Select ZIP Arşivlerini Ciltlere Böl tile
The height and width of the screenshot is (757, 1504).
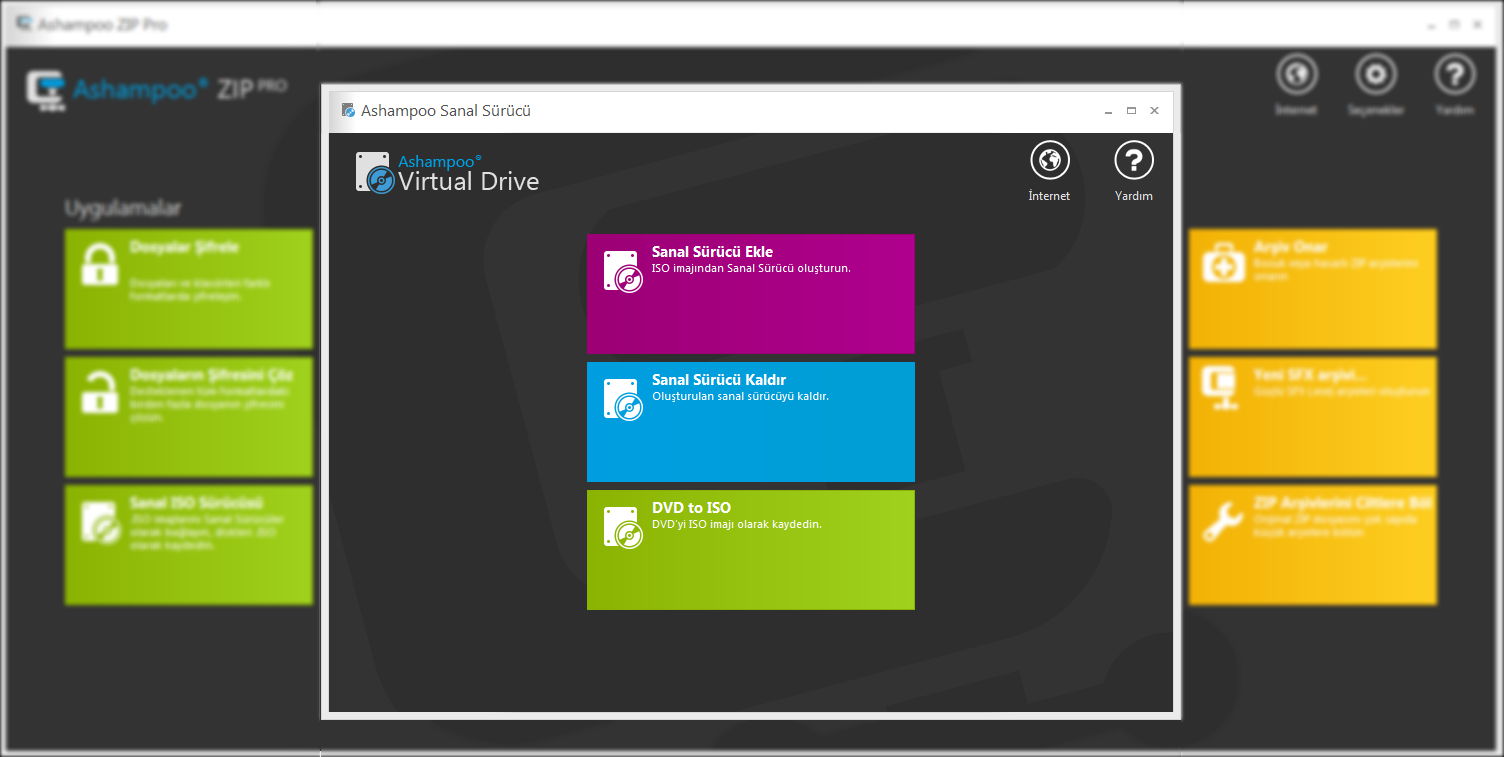[x=1312, y=544]
